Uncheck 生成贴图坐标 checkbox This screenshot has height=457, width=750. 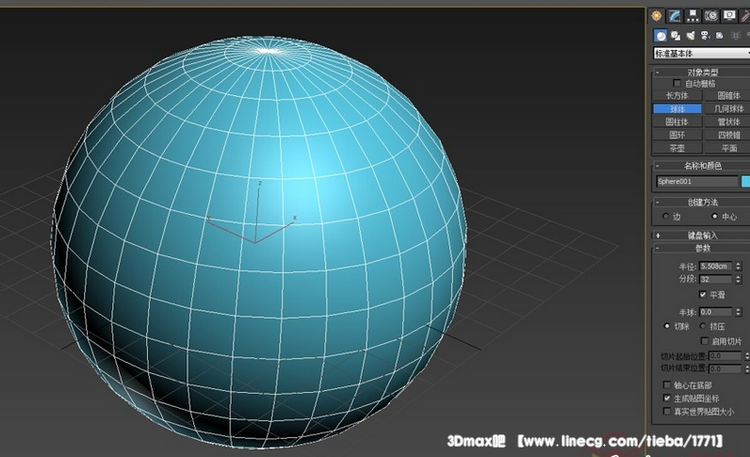point(668,397)
